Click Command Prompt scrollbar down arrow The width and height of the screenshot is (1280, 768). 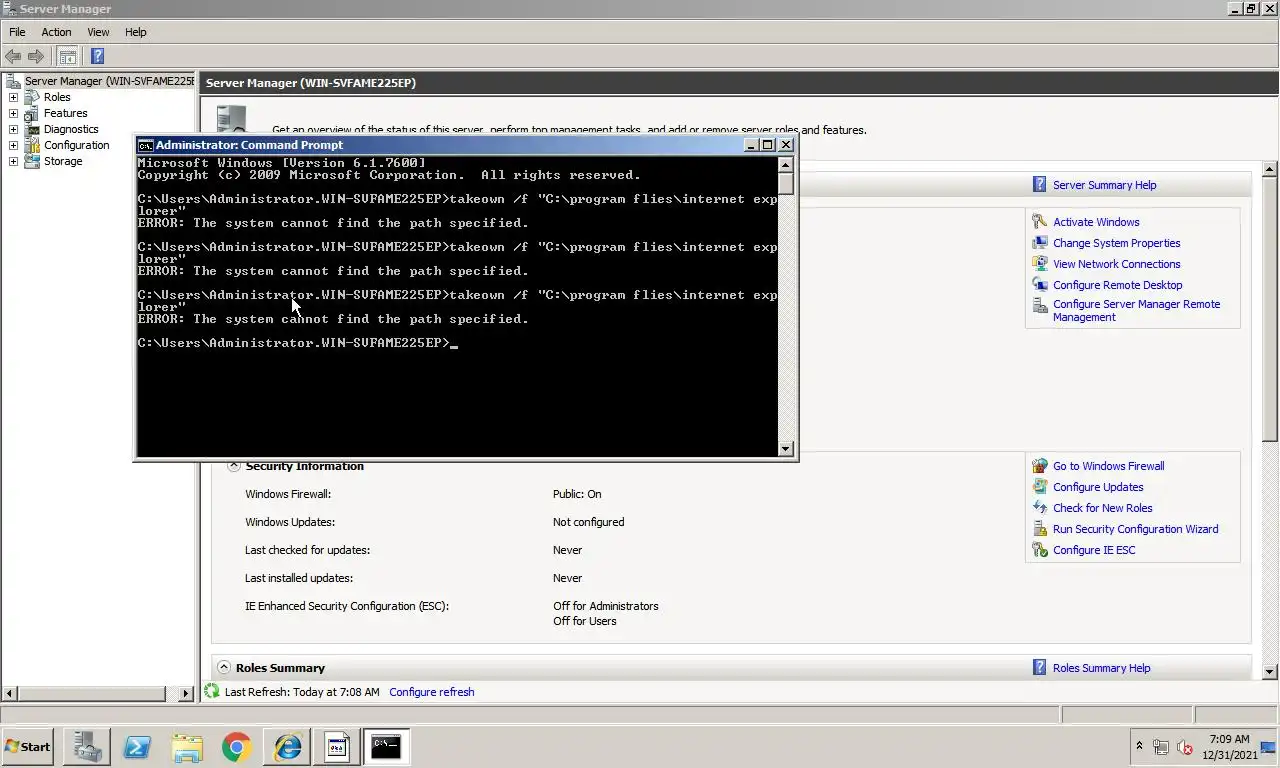(x=786, y=449)
